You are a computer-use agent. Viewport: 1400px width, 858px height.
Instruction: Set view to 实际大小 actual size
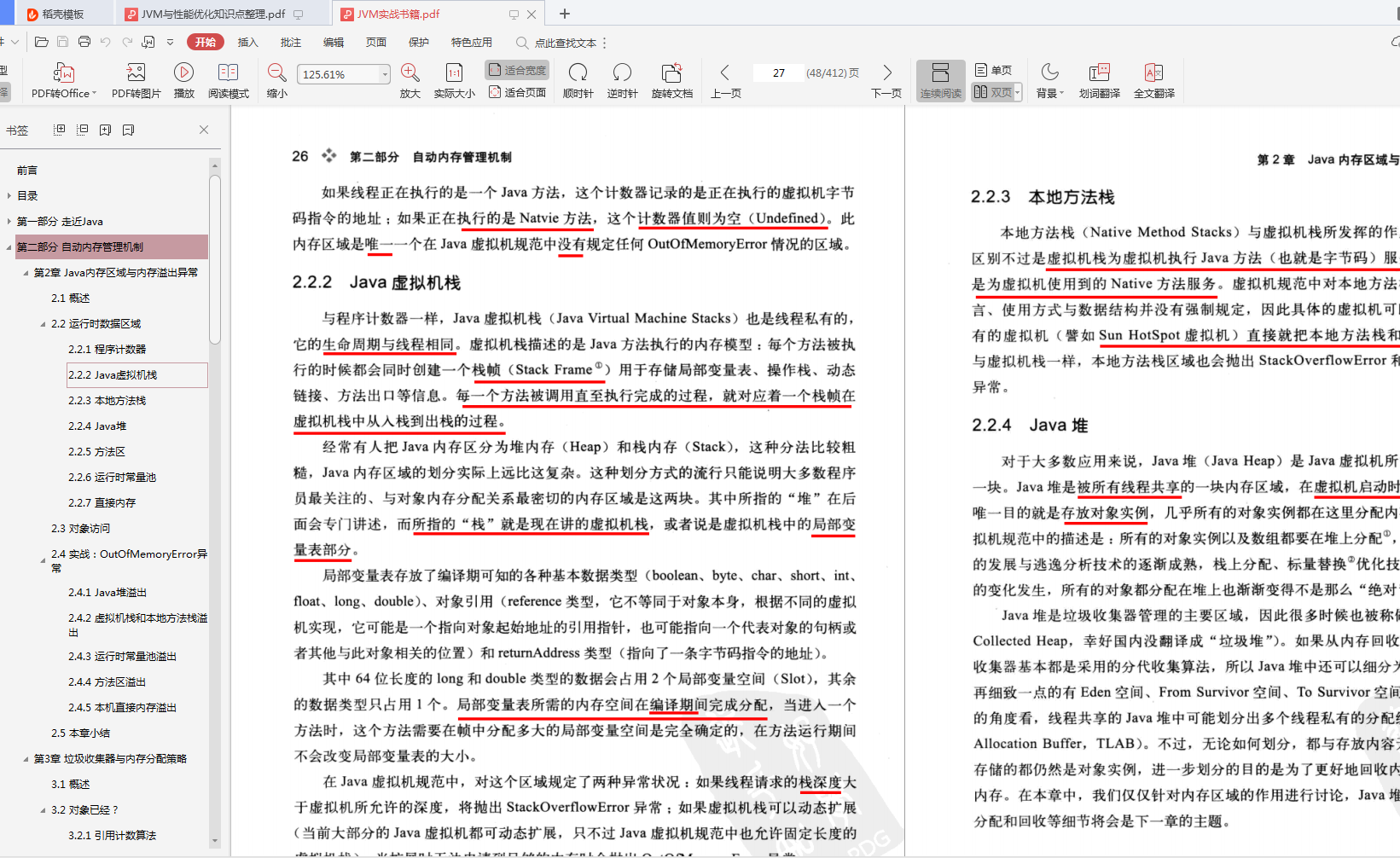pos(454,81)
